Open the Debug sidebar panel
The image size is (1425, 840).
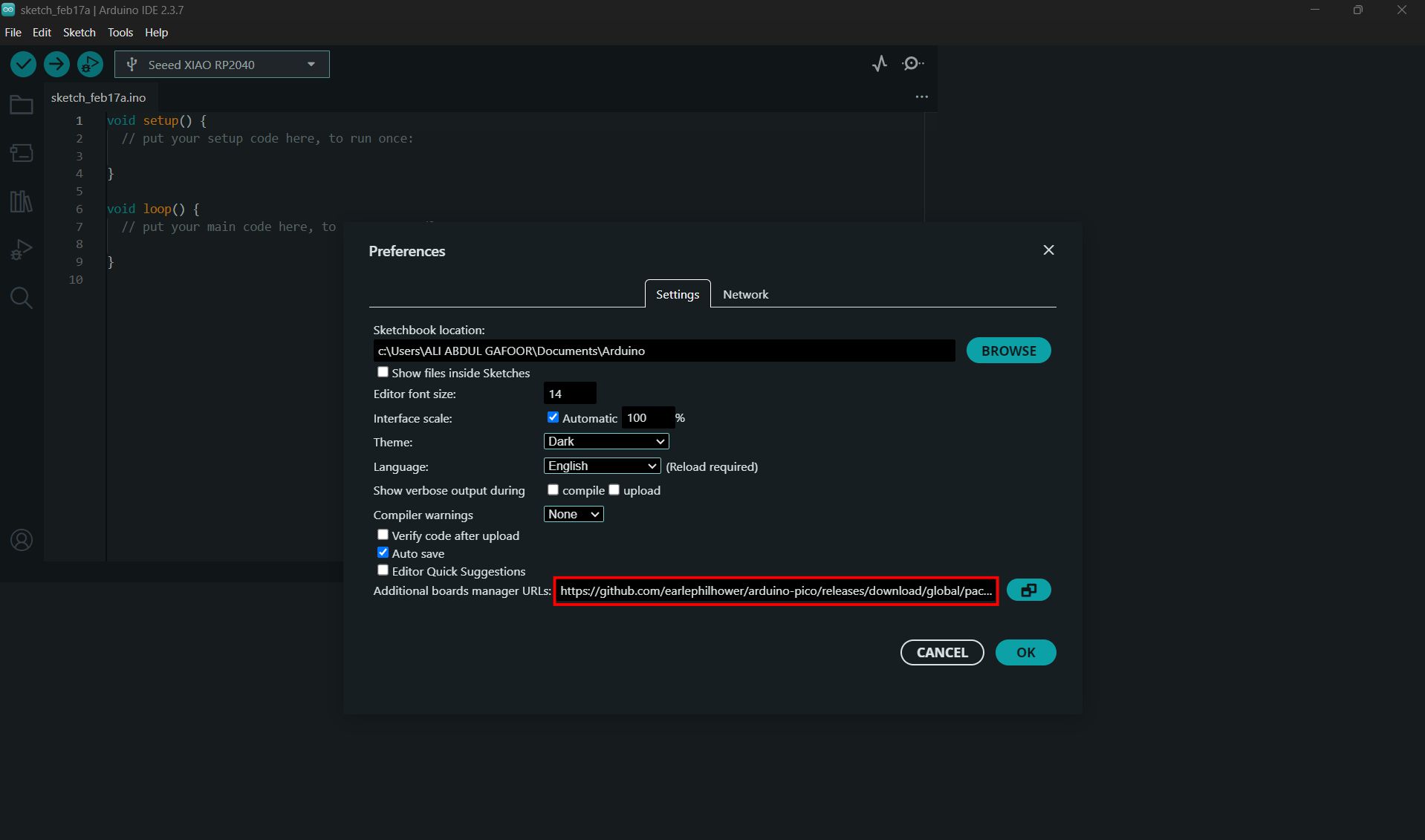[x=22, y=250]
